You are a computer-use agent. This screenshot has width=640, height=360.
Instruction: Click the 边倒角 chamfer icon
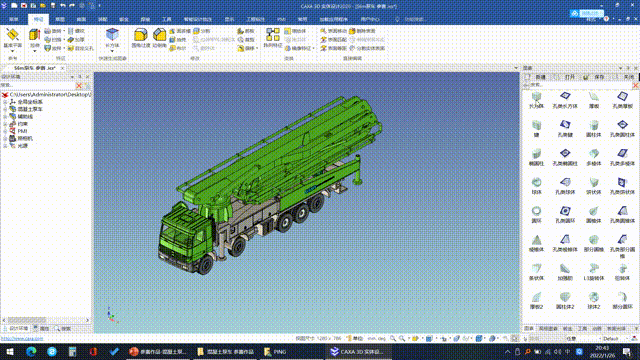(x=160, y=38)
